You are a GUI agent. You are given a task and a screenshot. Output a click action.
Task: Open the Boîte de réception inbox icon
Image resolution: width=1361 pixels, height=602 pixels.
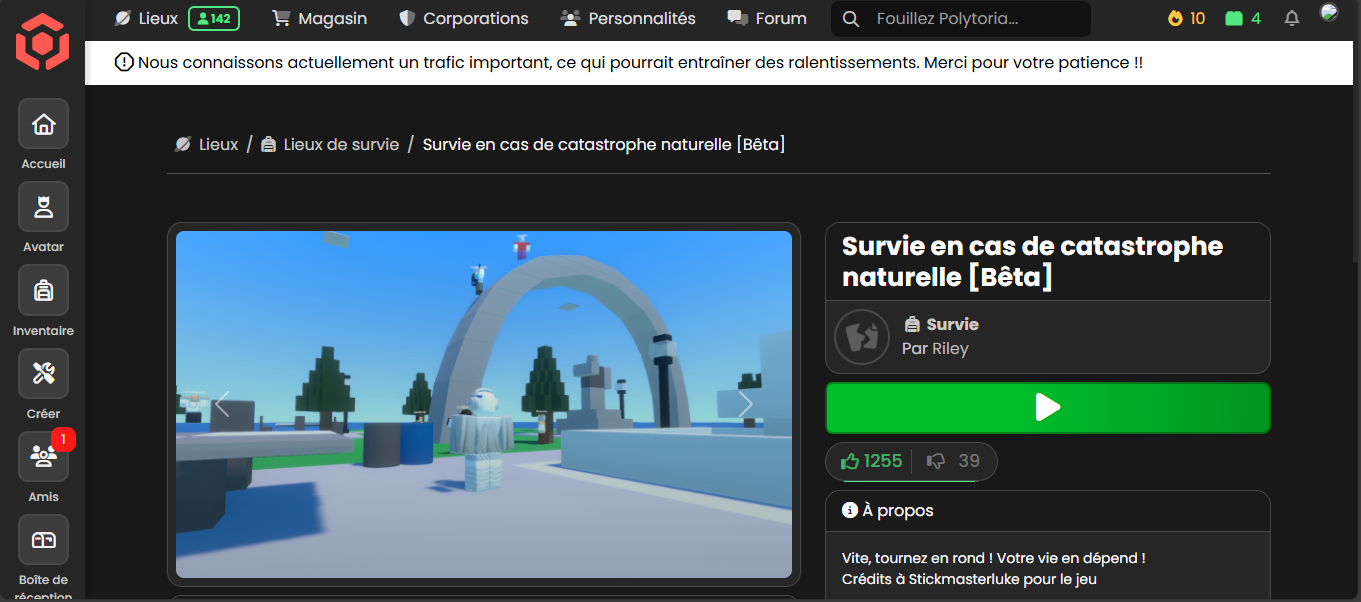coord(43,540)
